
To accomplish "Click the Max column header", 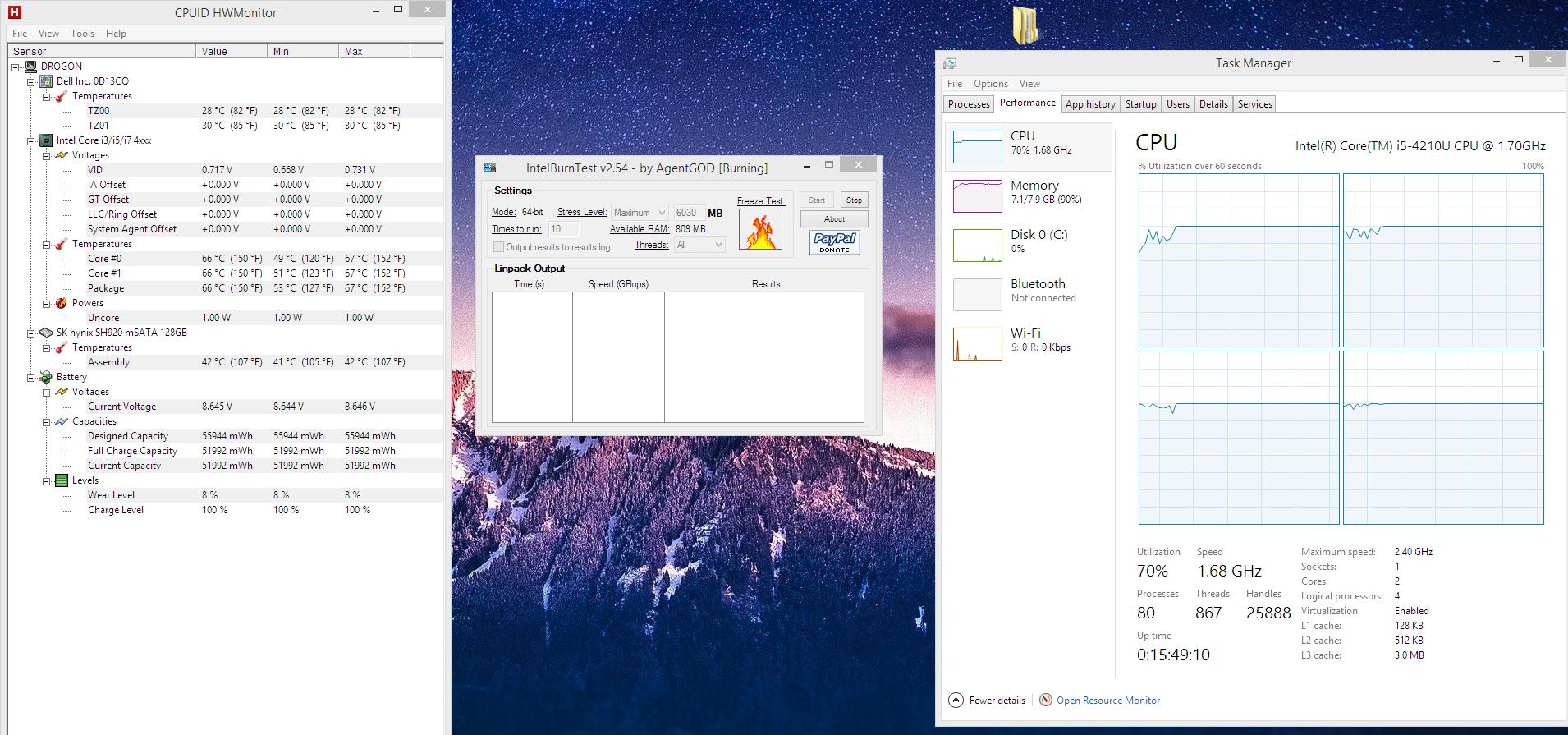I will tap(374, 51).
